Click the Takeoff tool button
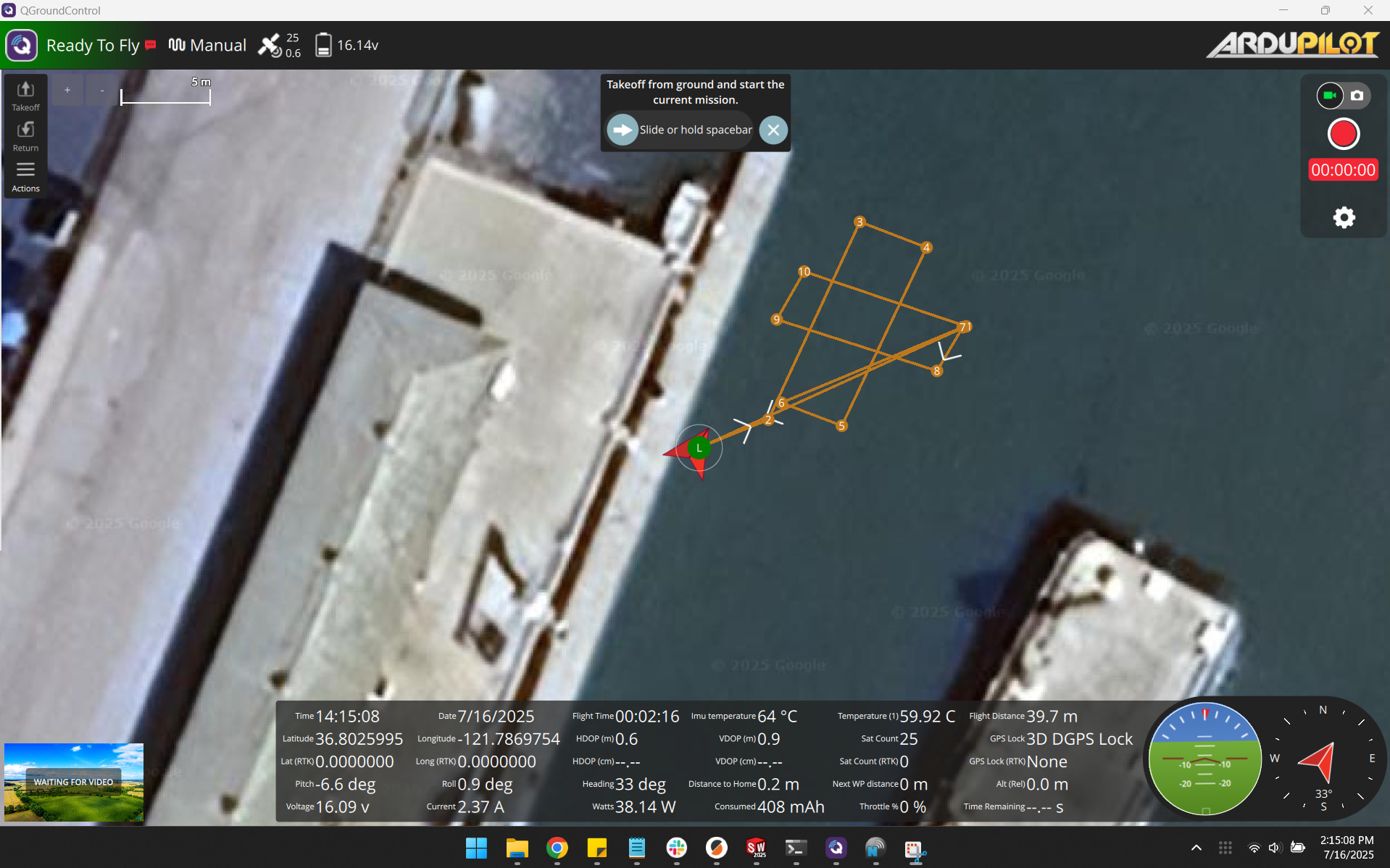The width and height of the screenshot is (1390, 868). tap(25, 96)
